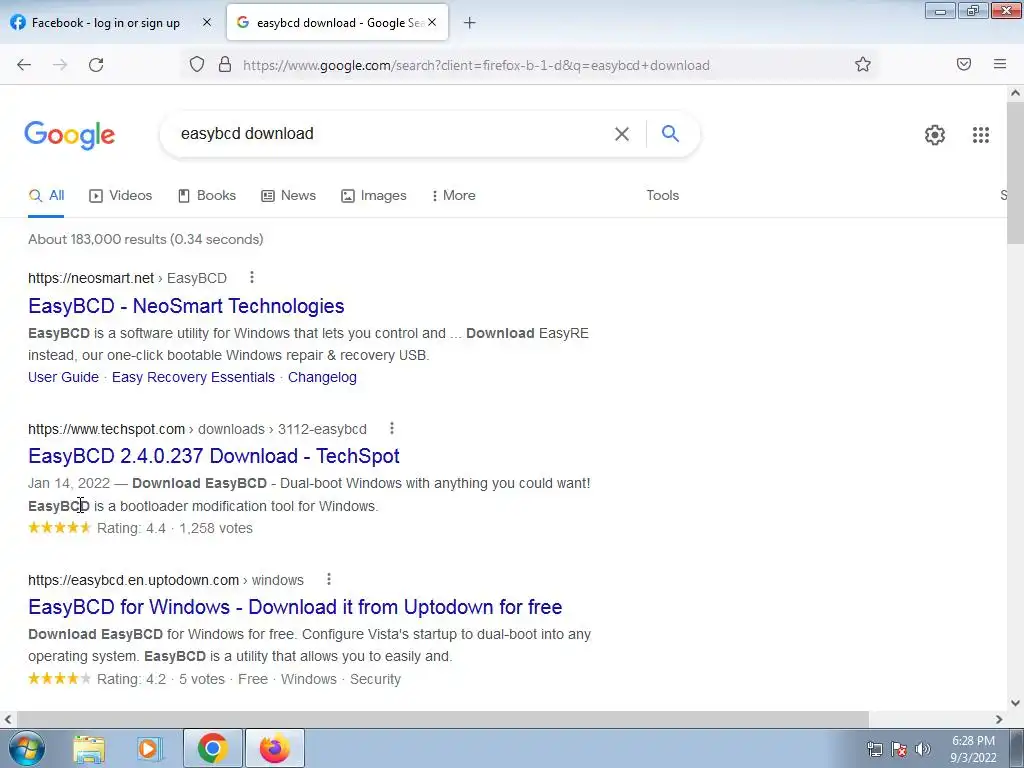Go back to the previous page
The height and width of the screenshot is (768, 1024).
24,65
